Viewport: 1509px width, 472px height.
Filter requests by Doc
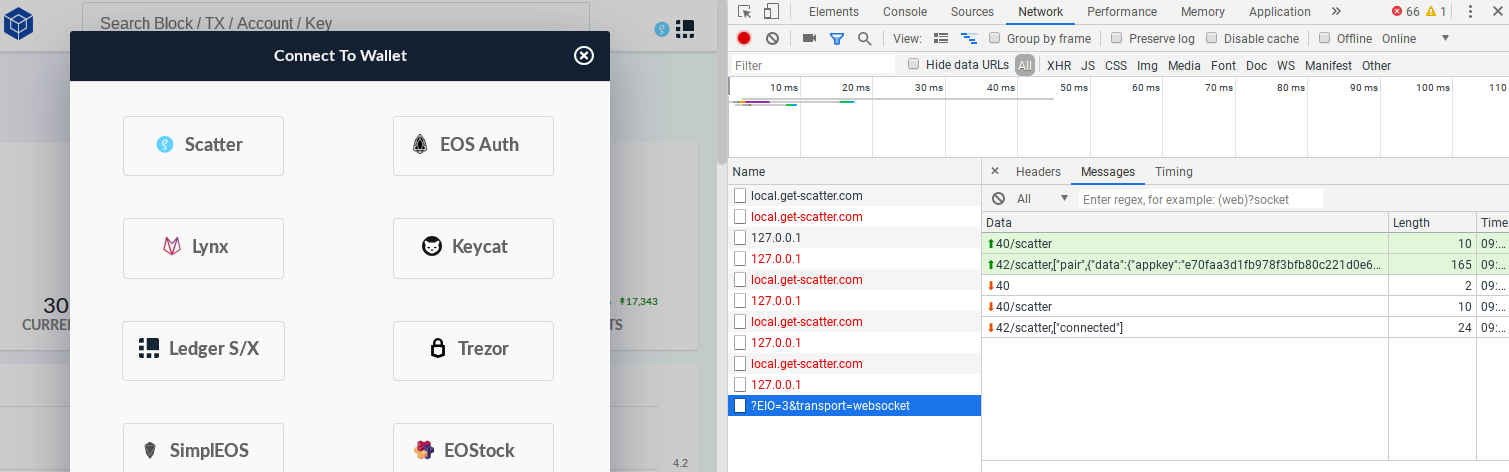point(1256,65)
